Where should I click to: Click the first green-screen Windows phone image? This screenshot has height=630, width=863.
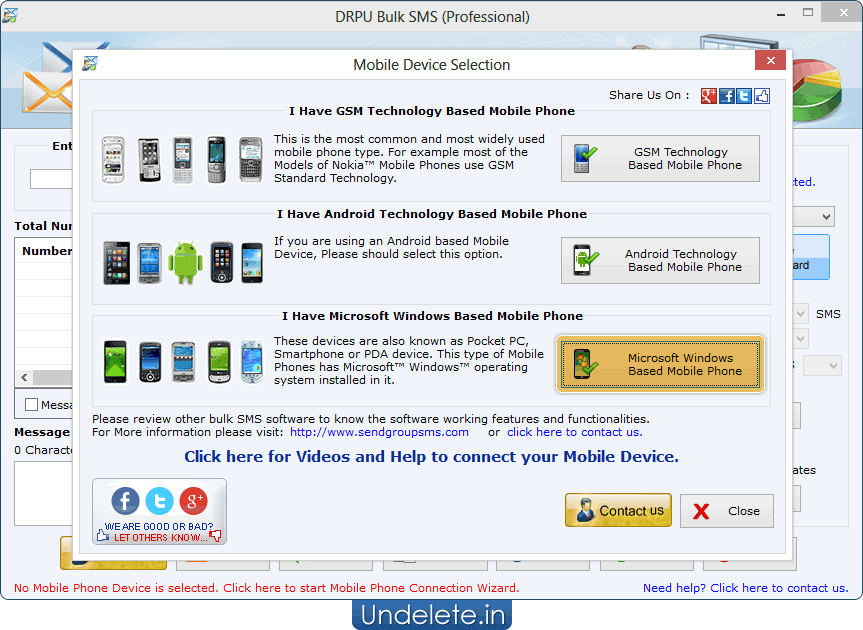pos(116,361)
